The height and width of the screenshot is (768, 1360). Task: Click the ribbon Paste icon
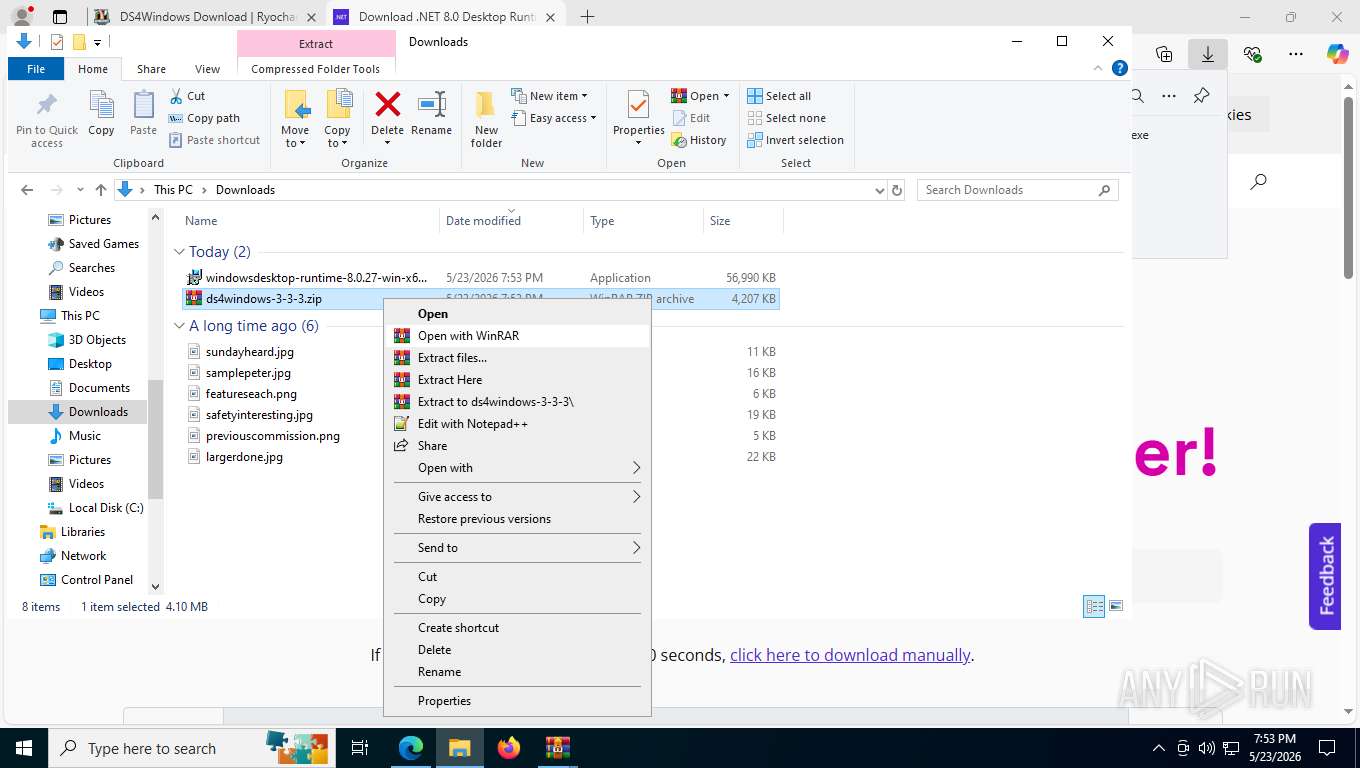144,104
